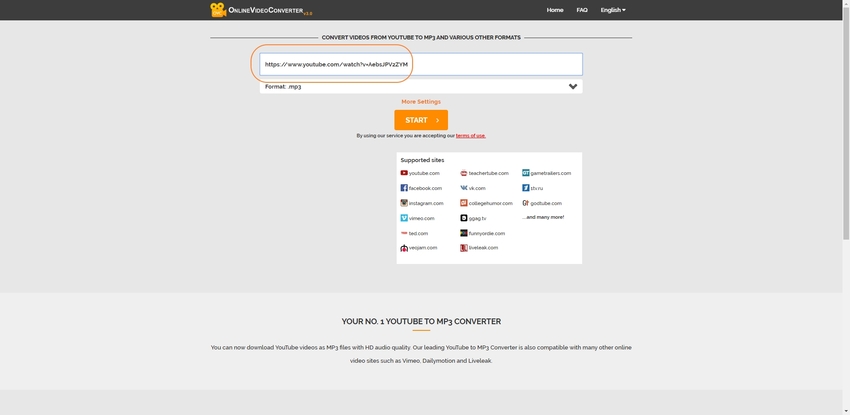
Task: Click the Vimeo icon in Supported sites
Action: (404, 218)
